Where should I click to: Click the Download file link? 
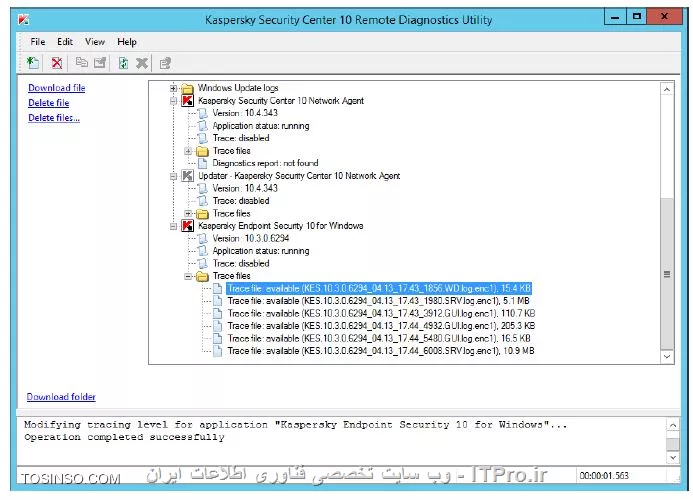tap(57, 88)
